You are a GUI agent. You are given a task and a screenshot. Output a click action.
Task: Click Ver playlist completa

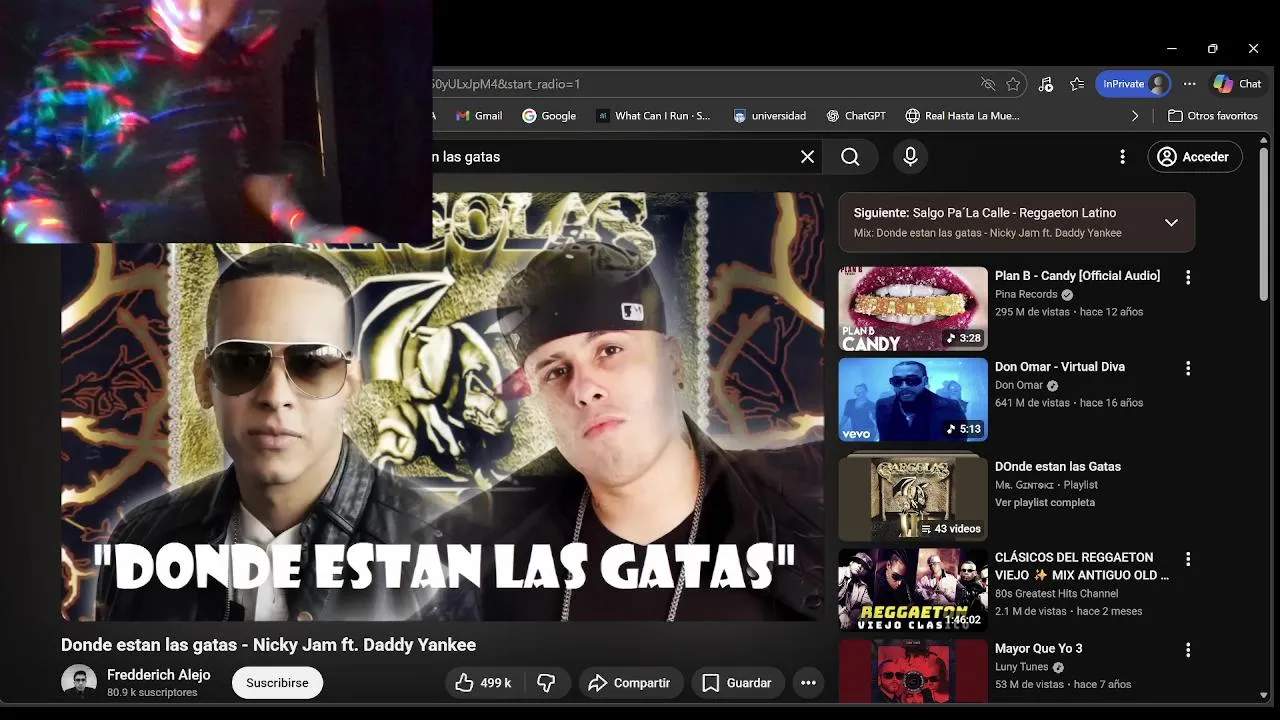pos(1045,503)
